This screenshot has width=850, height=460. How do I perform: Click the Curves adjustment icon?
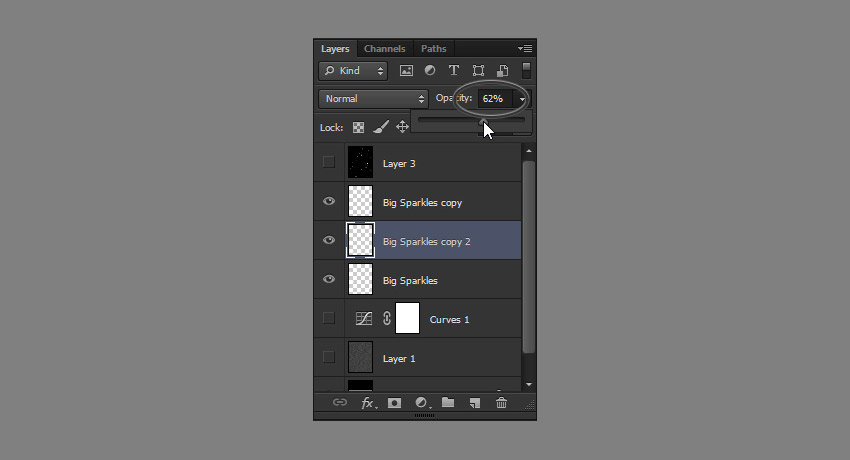pyautogui.click(x=364, y=319)
